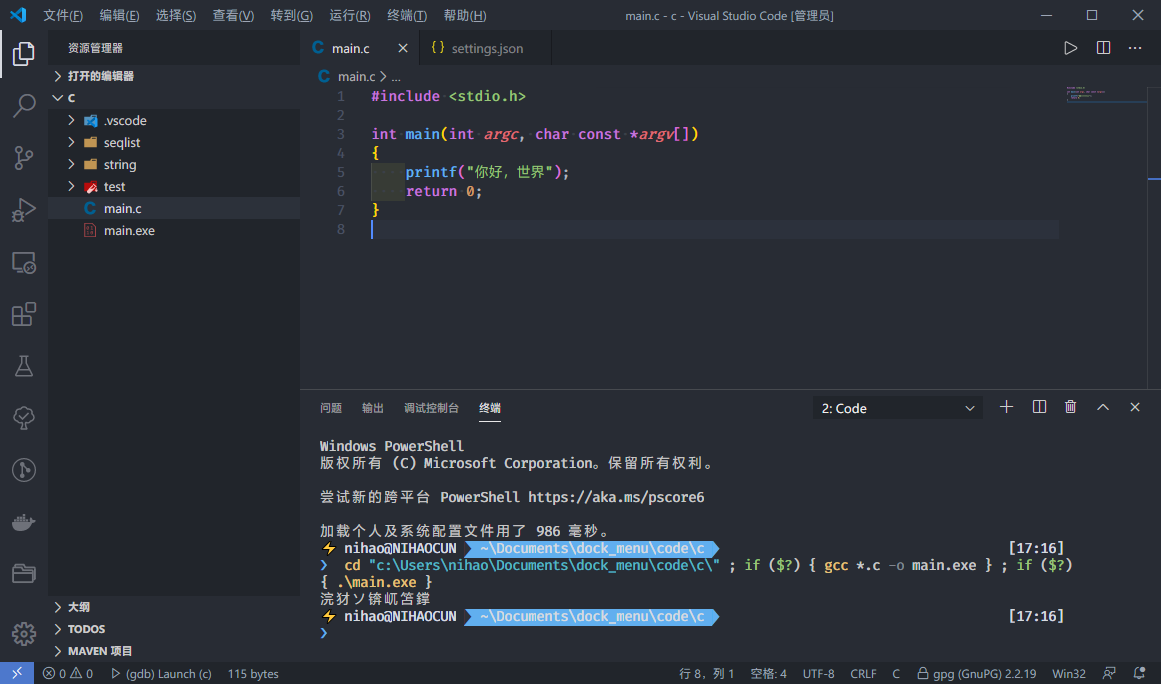
Task: Split the editor to the right
Action: tap(1103, 48)
